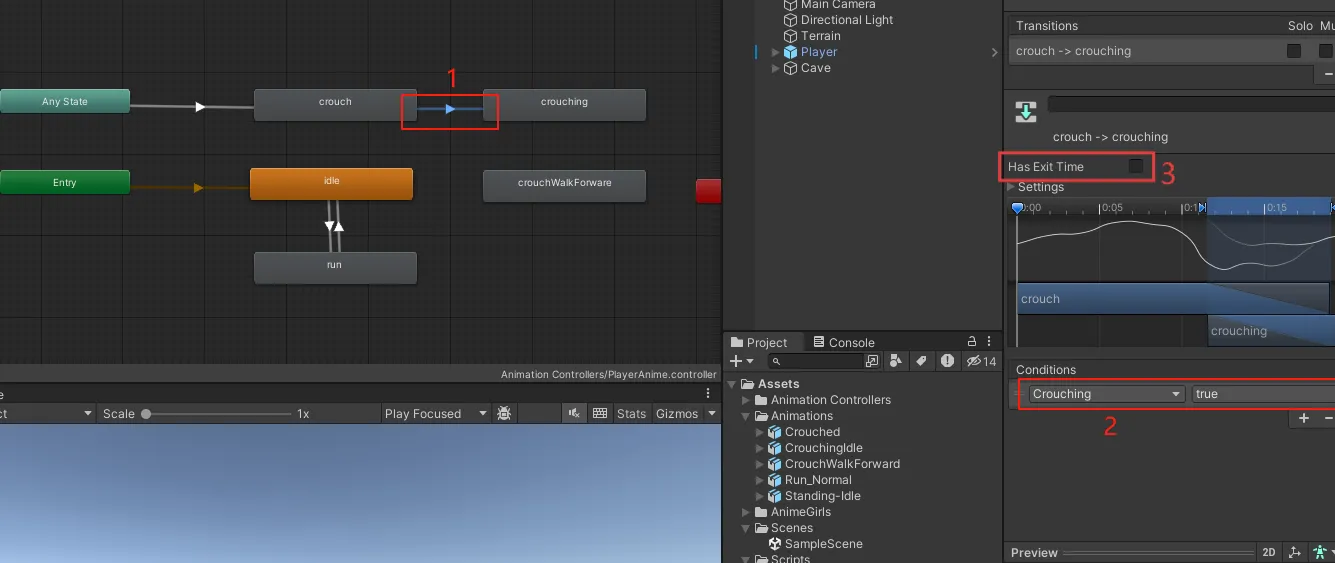Remove condition with the Conditions minus button

pos(1328,419)
